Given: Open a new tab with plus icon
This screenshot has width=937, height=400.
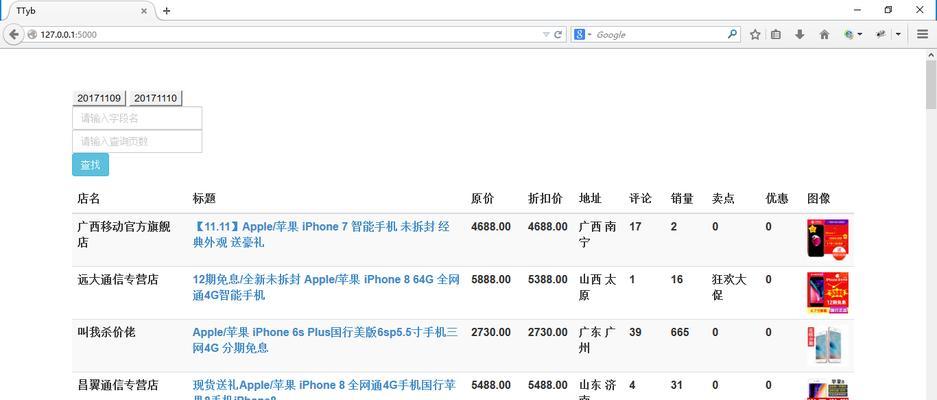Looking at the screenshot, I should (x=166, y=11).
